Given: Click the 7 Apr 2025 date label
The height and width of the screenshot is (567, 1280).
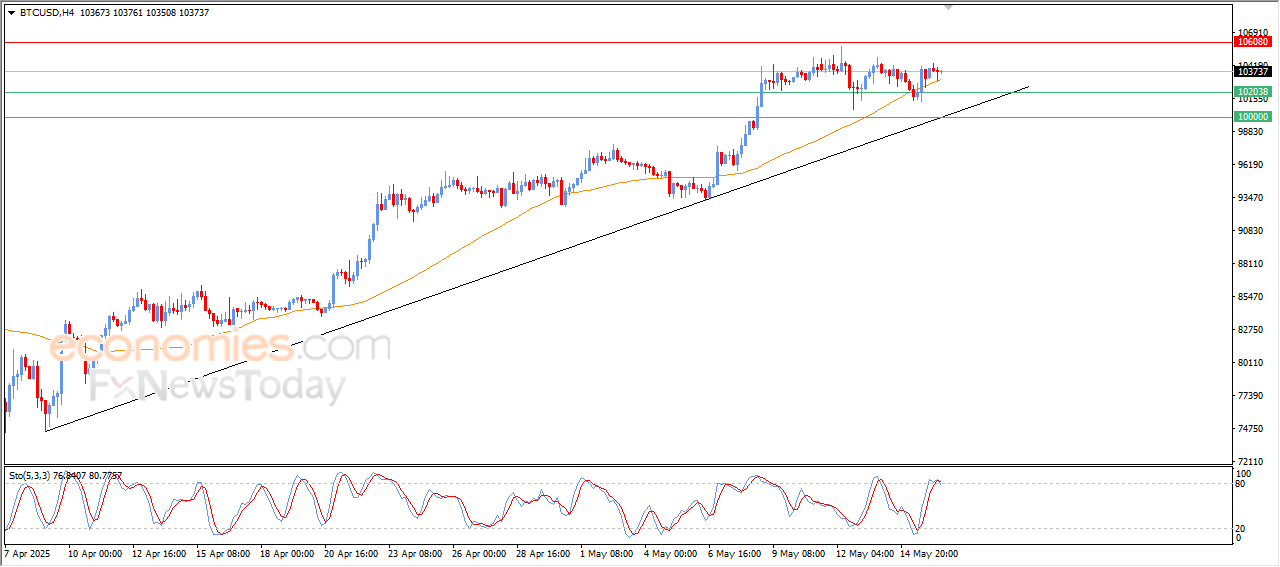Looking at the screenshot, I should (26, 552).
